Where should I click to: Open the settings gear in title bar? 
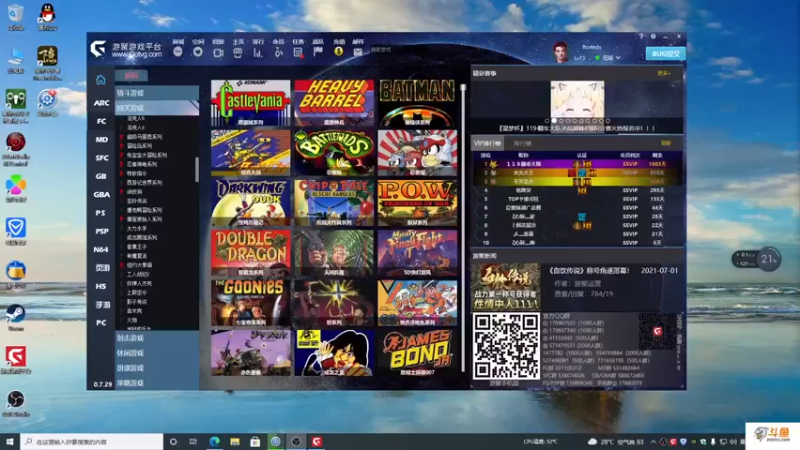[654, 37]
